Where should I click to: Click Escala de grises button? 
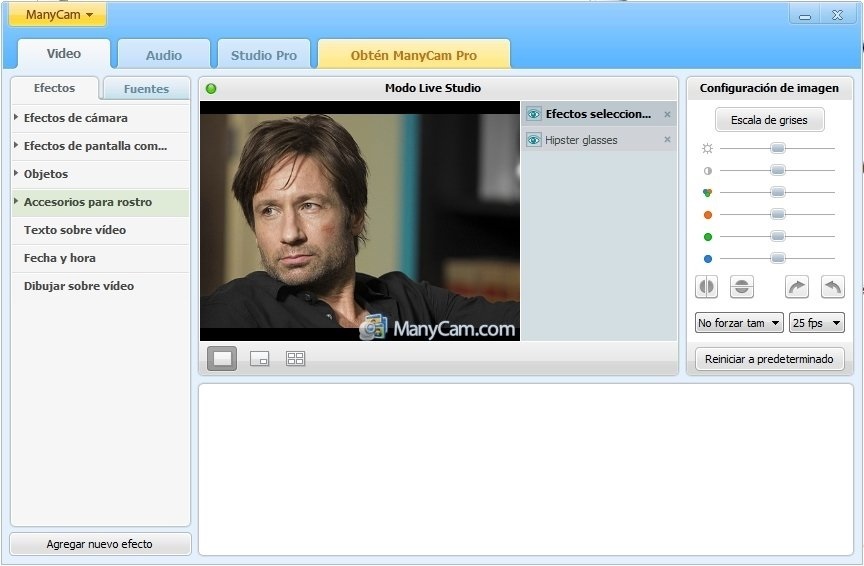(769, 120)
